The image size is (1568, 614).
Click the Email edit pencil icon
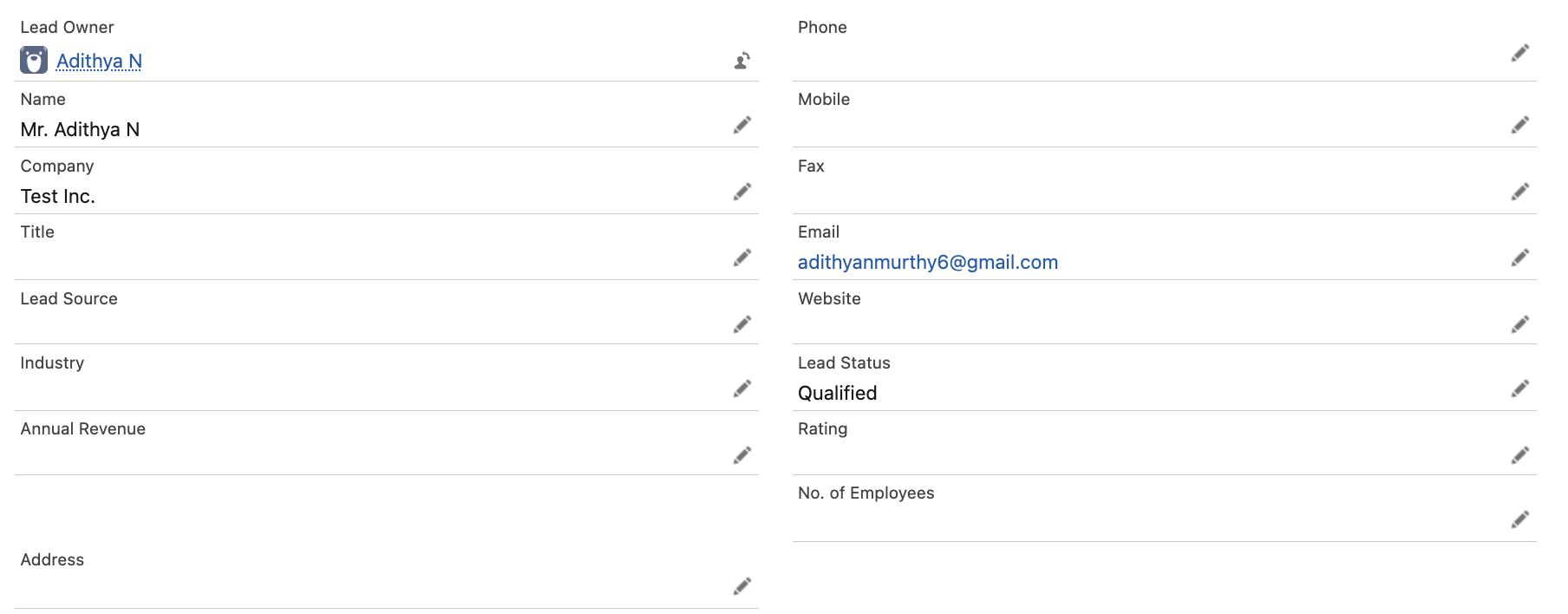1520,258
